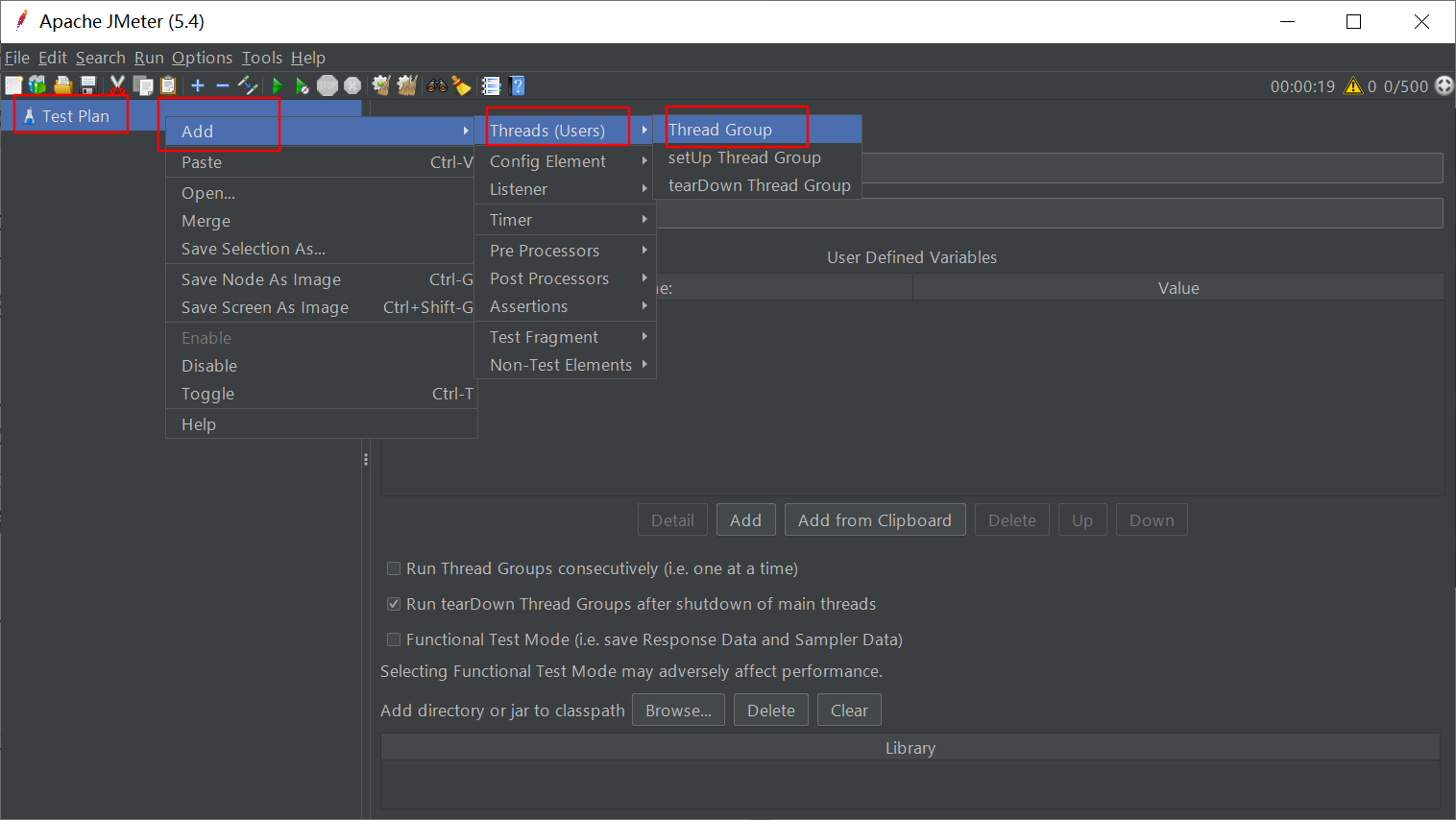Expand Test Fragment submenu

click(565, 337)
